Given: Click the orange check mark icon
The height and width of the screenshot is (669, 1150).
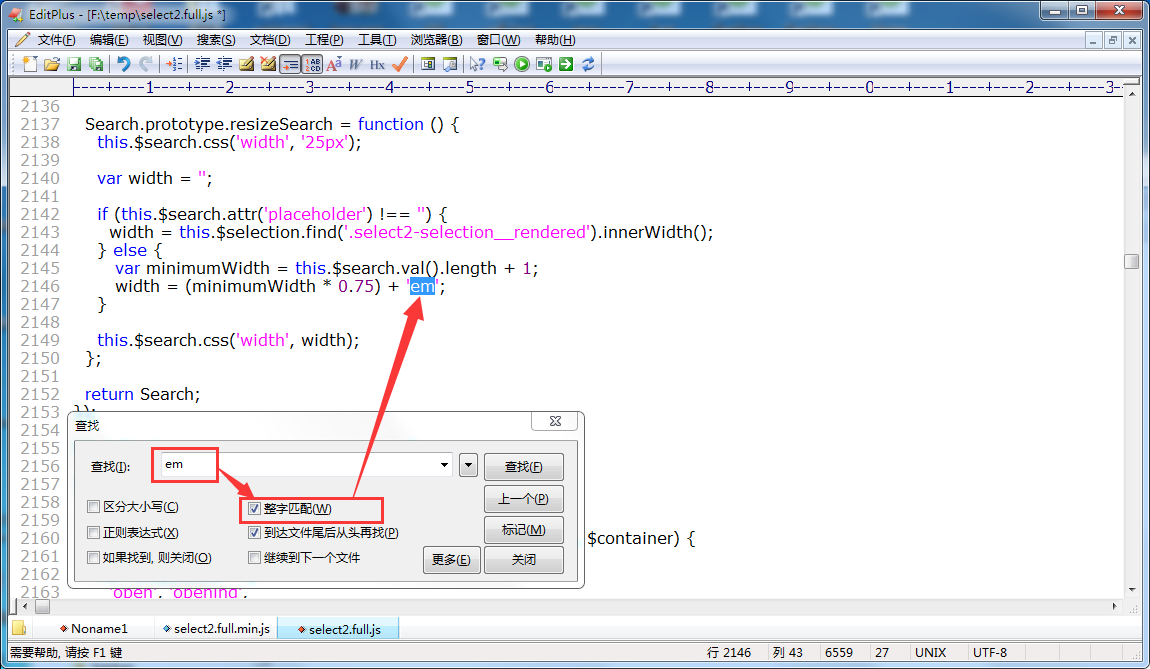Looking at the screenshot, I should 400,65.
